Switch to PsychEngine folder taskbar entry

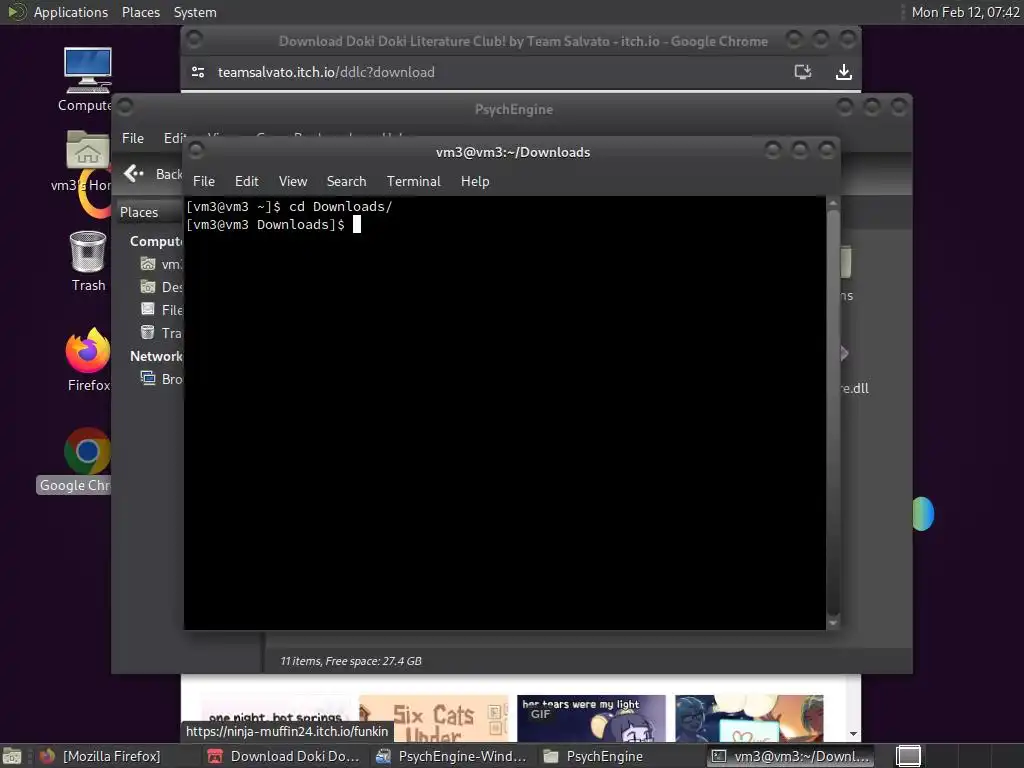pos(619,756)
